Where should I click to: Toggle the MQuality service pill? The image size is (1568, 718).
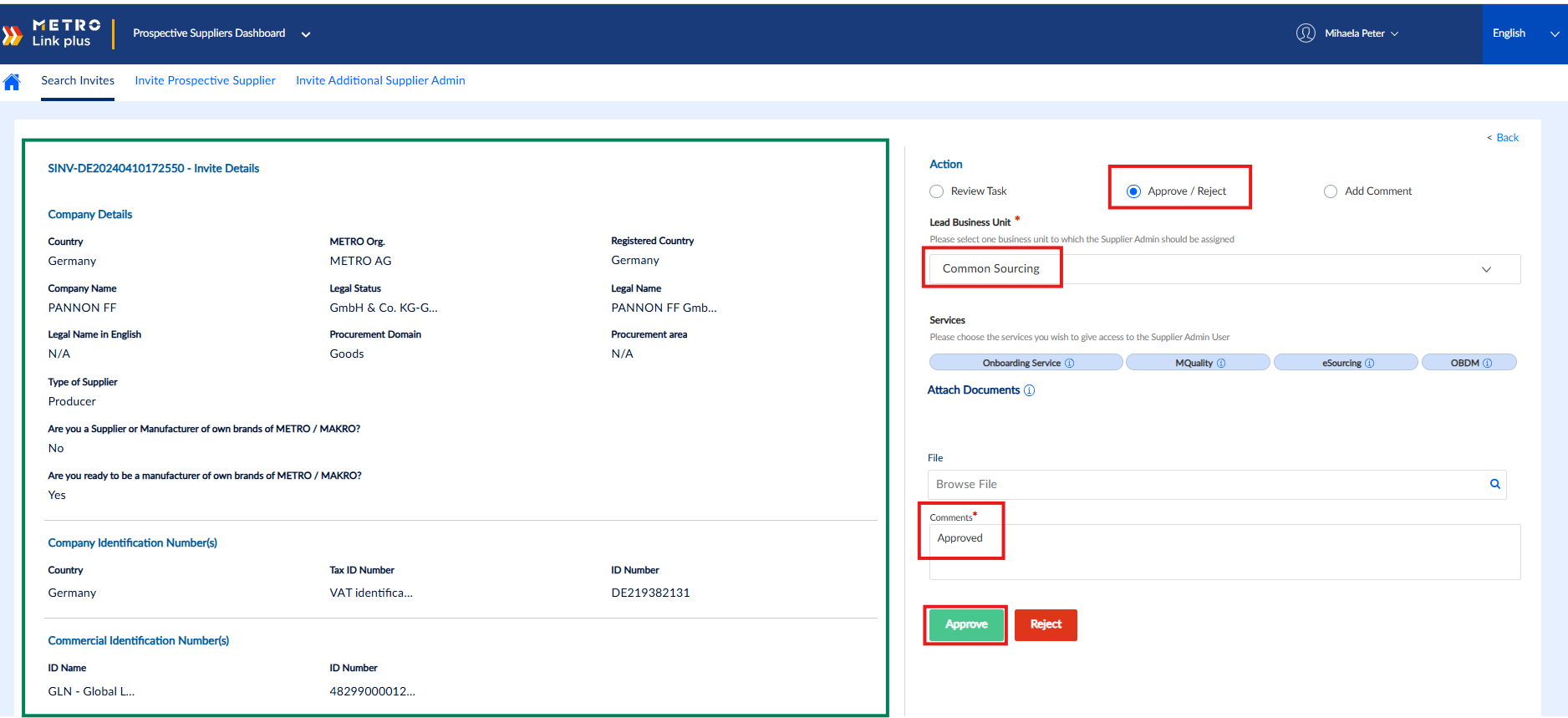(1198, 363)
